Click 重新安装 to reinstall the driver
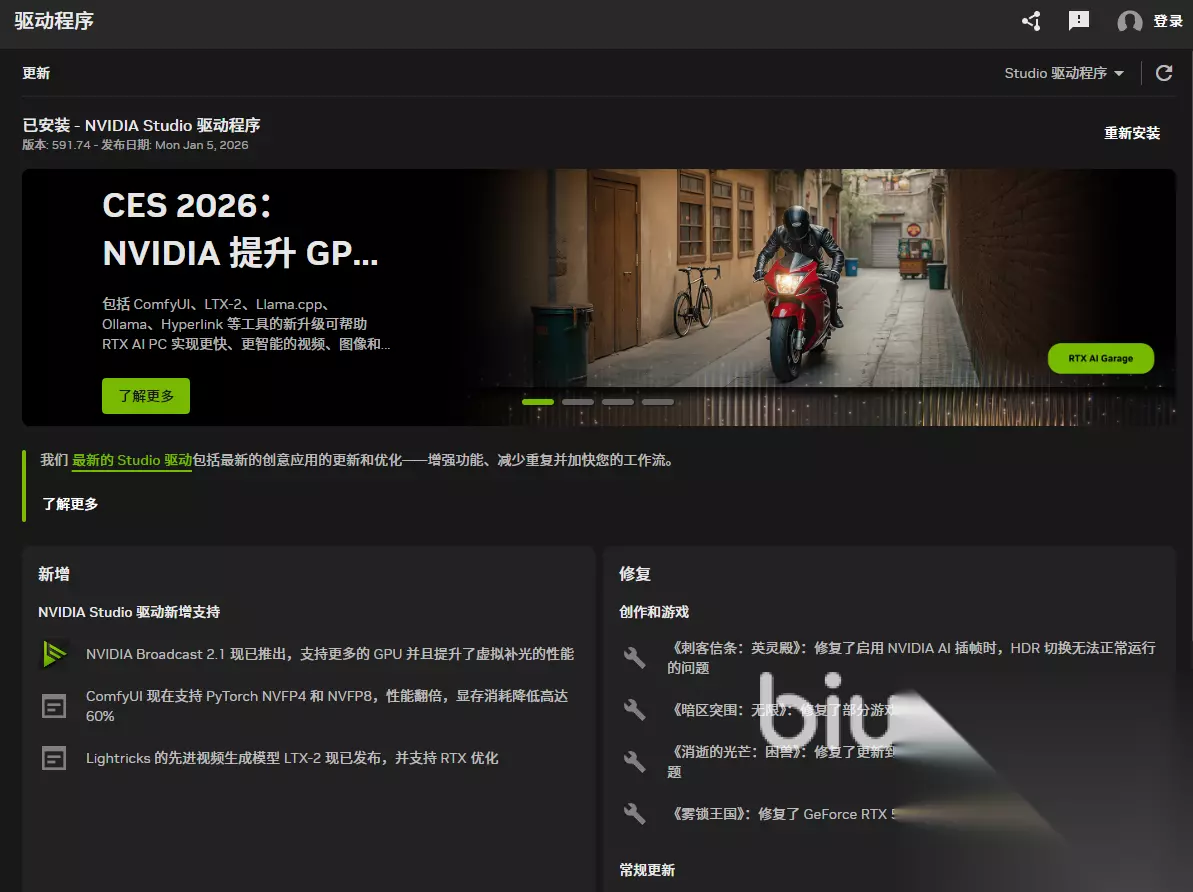The image size is (1193, 892). click(1132, 133)
